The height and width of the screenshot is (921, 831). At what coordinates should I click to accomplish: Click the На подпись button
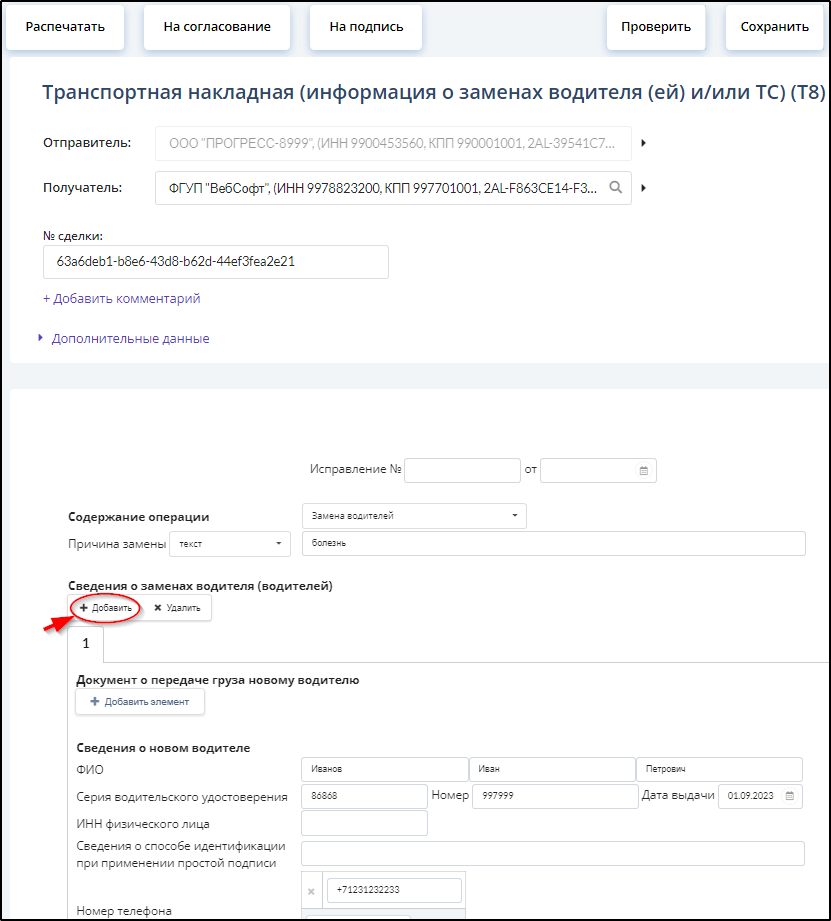366,26
